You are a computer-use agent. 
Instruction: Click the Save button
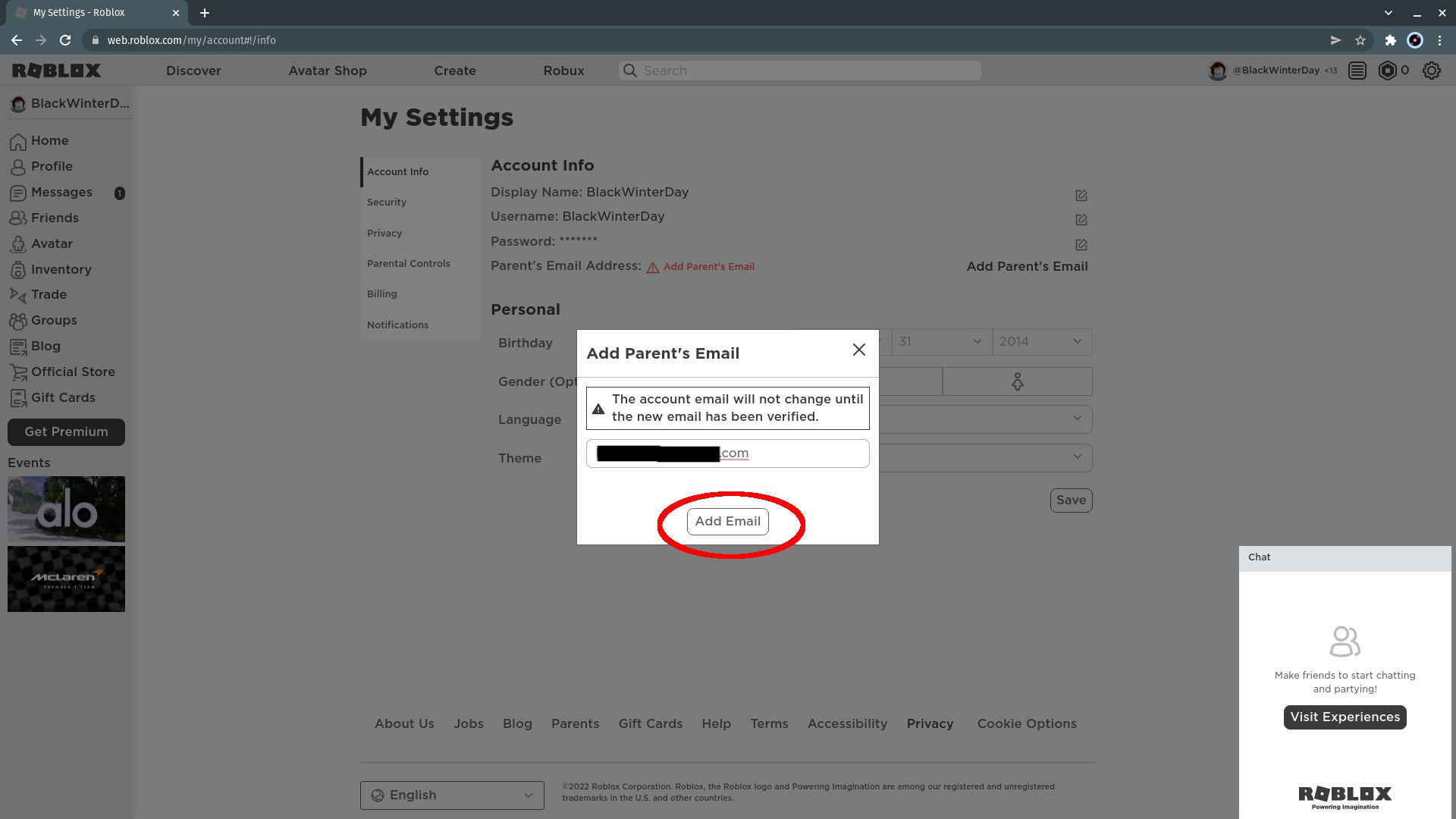1071,500
